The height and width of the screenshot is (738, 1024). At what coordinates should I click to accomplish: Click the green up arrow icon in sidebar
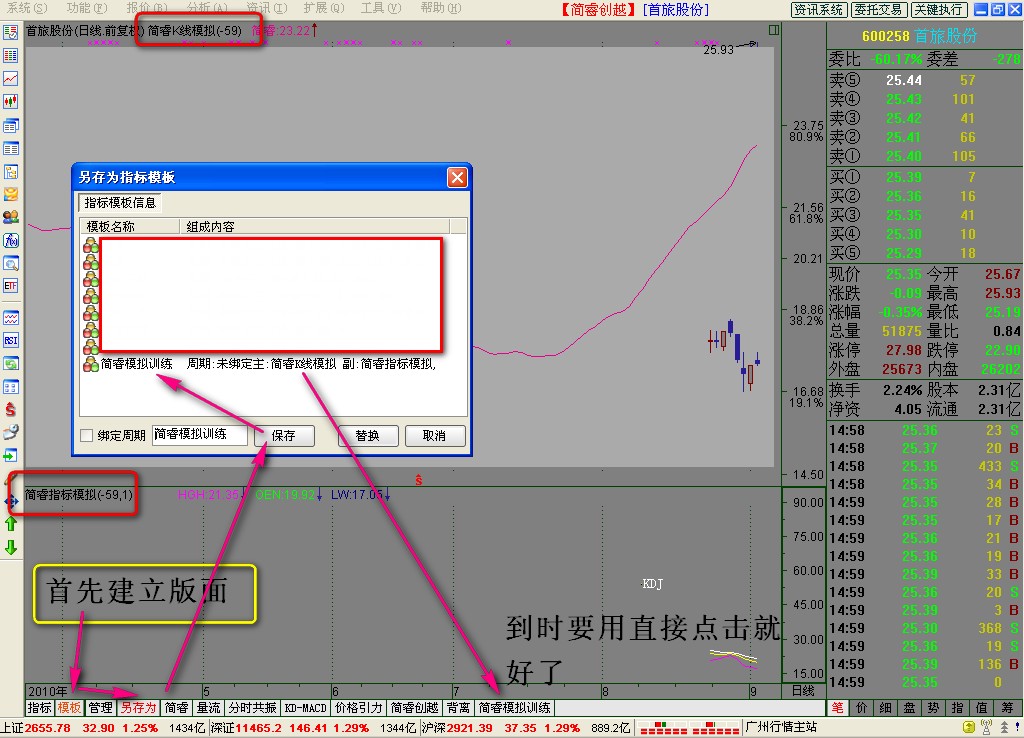[12, 522]
